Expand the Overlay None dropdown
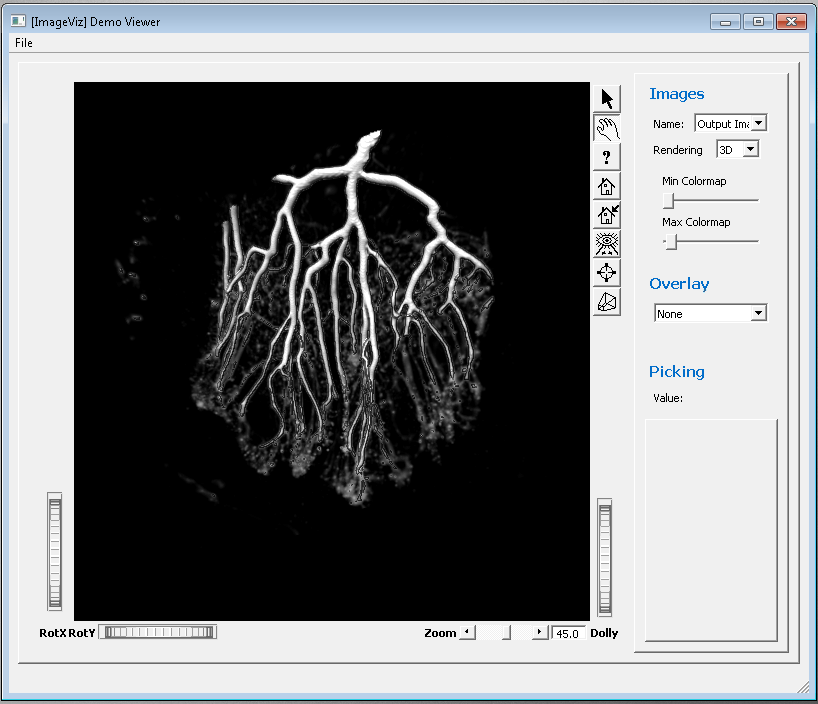This screenshot has height=704, width=818. point(711,314)
